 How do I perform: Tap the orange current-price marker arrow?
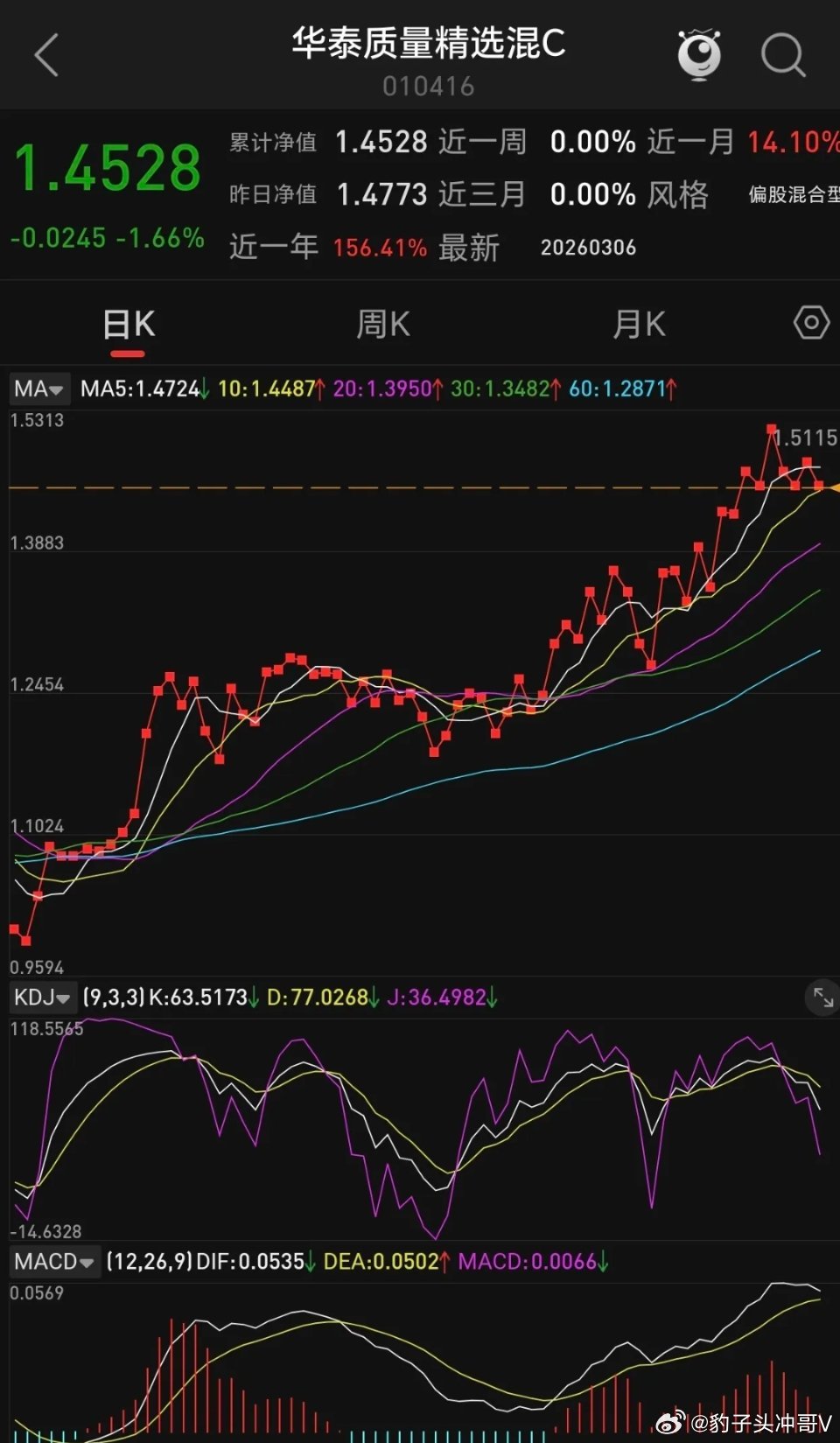pos(833,487)
